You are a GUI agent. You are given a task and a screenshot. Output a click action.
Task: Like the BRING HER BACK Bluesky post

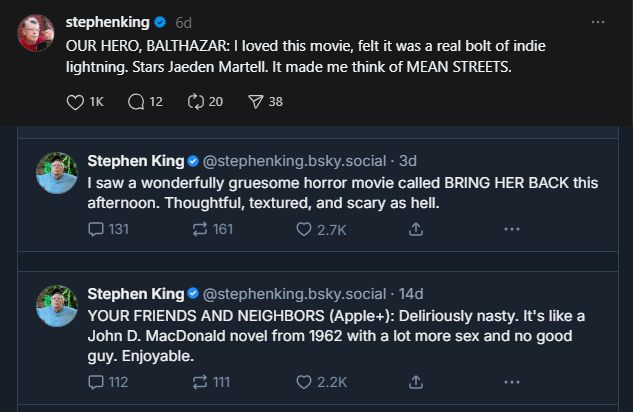[x=305, y=229]
